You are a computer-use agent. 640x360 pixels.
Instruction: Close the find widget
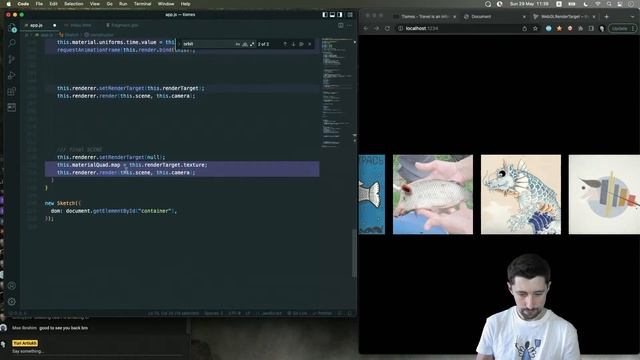tap(309, 44)
